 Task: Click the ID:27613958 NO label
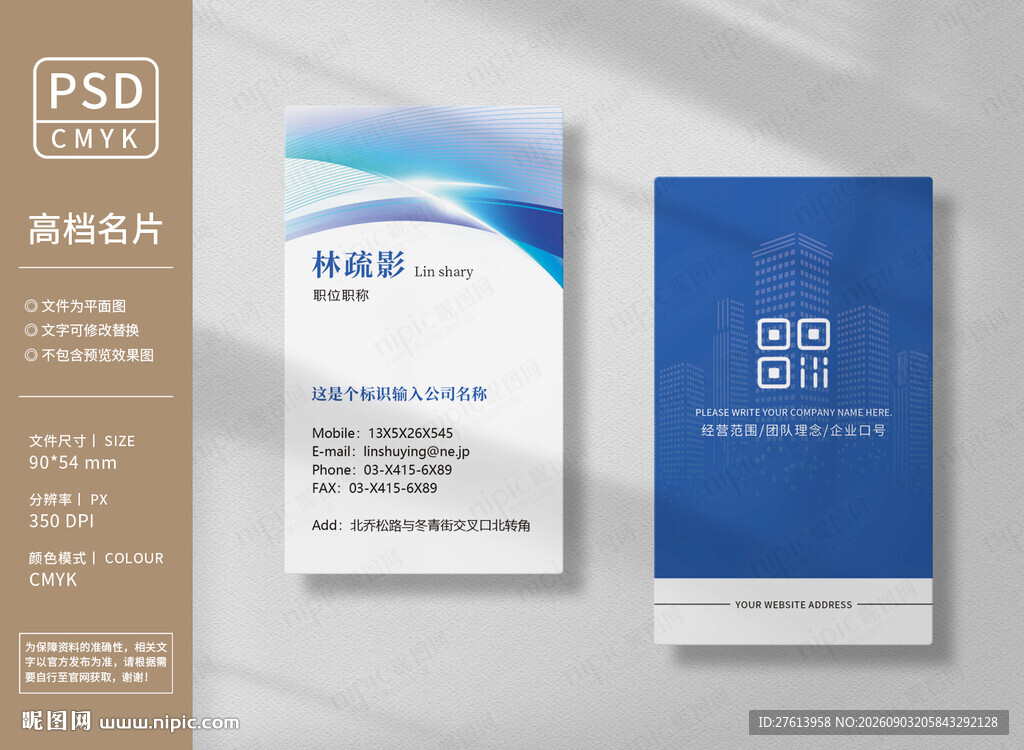coord(878,723)
